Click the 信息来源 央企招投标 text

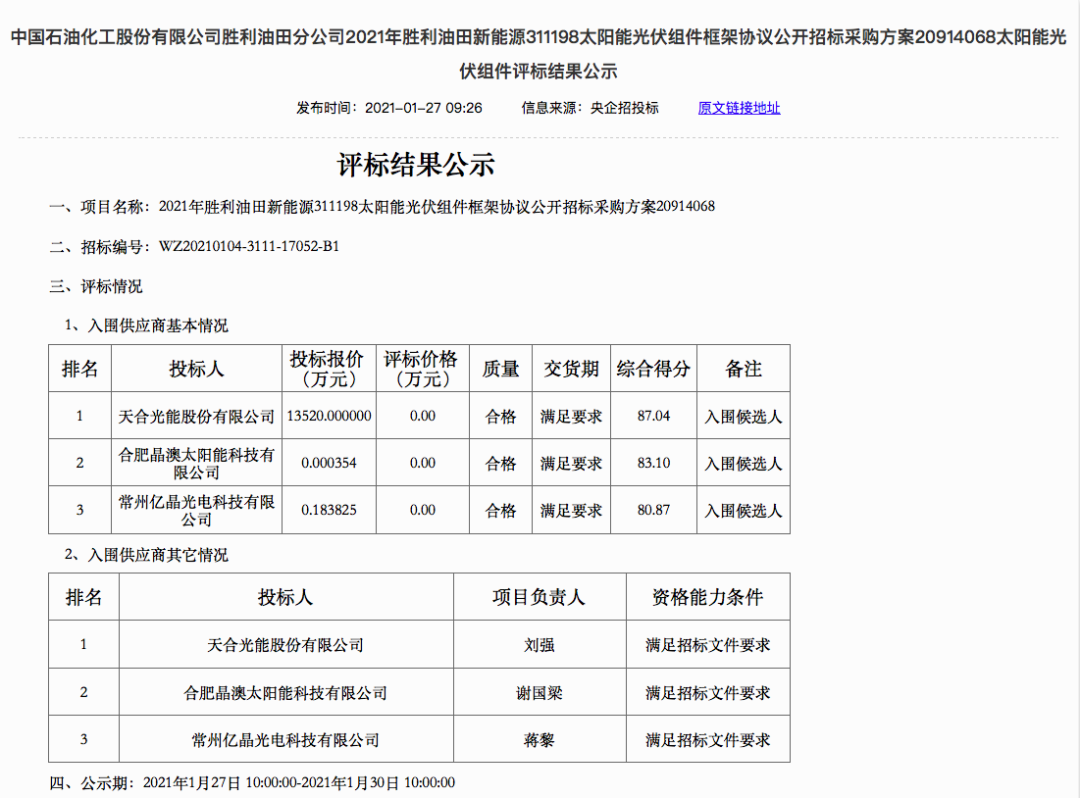pyautogui.click(x=589, y=108)
